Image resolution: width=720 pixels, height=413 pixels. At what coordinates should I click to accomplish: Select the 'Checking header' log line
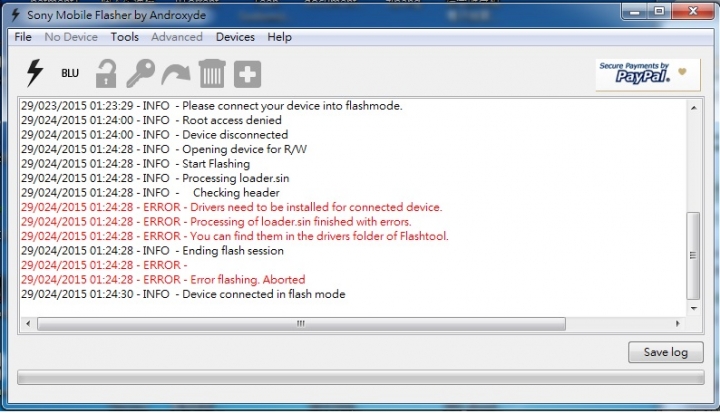tap(150, 192)
